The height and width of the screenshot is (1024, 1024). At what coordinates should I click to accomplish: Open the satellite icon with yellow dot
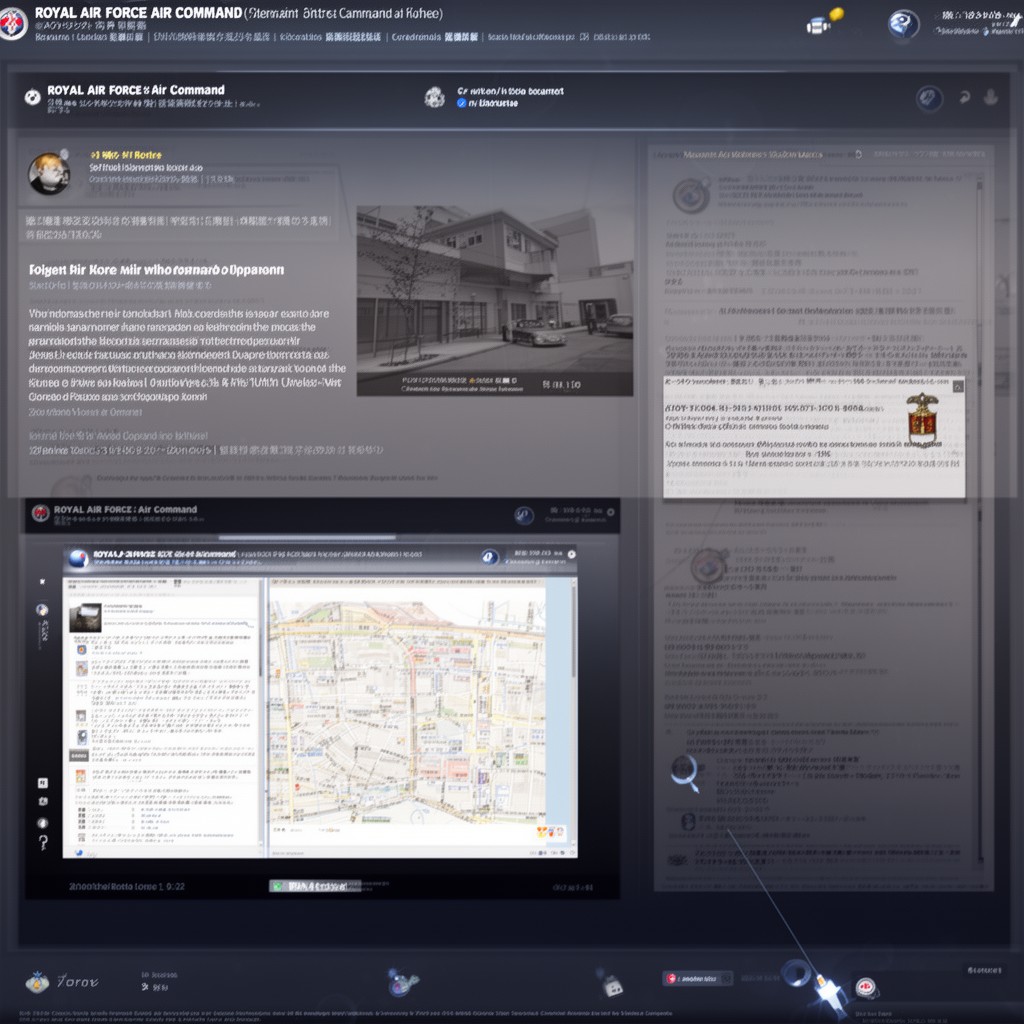(x=824, y=22)
